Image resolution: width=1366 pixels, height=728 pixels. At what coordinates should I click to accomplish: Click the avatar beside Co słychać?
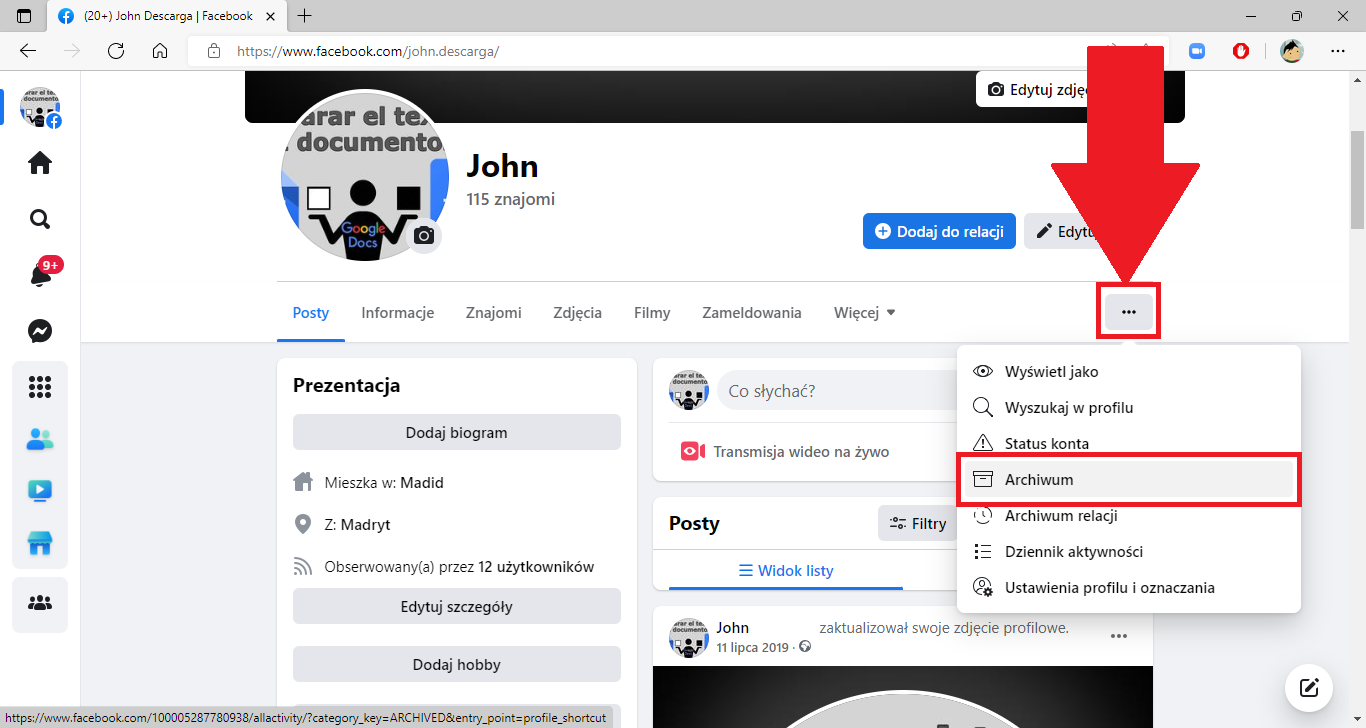click(x=689, y=391)
